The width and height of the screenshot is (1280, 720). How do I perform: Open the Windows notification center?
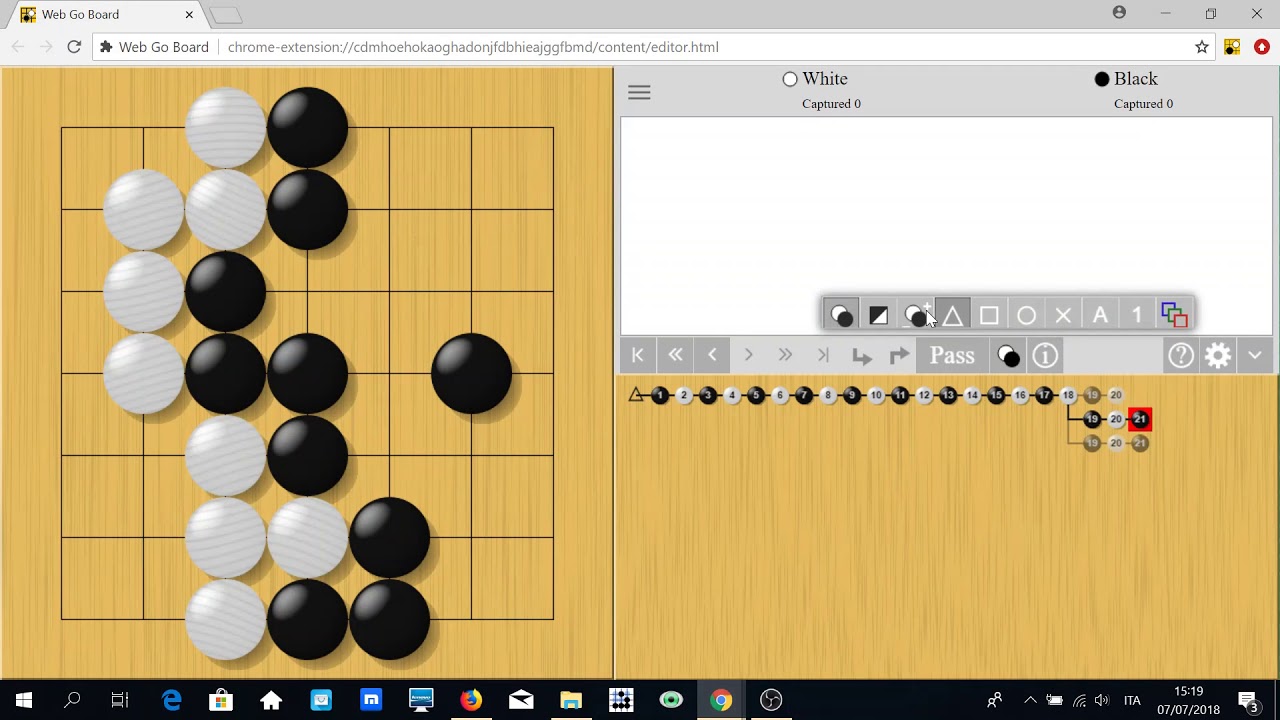point(1247,700)
